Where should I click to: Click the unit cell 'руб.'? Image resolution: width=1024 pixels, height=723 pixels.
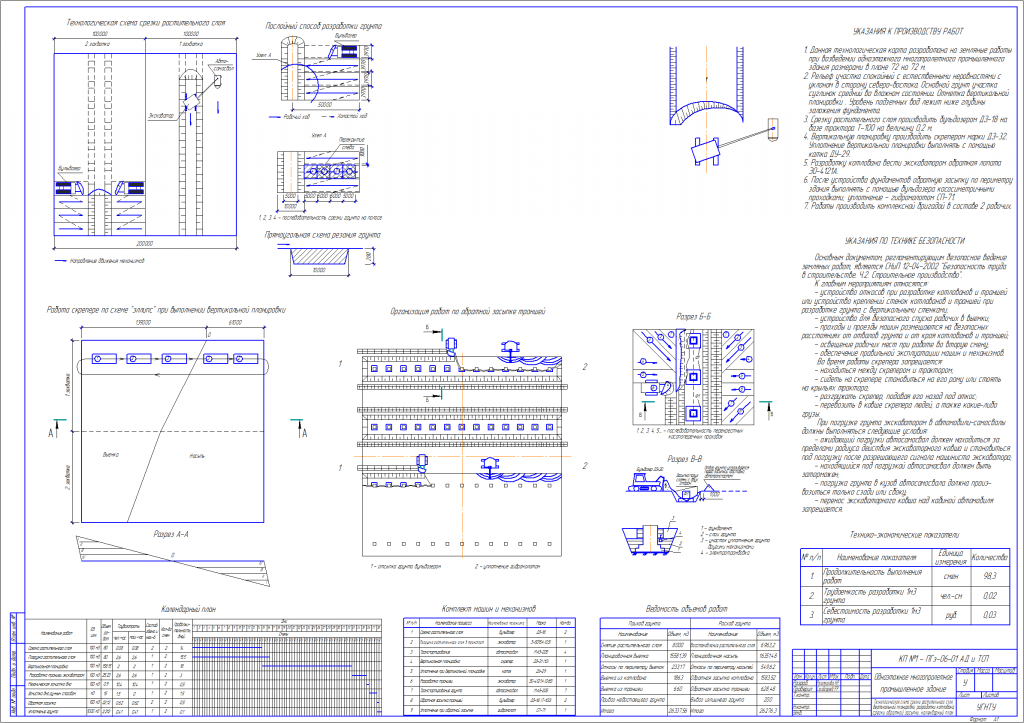950,615
